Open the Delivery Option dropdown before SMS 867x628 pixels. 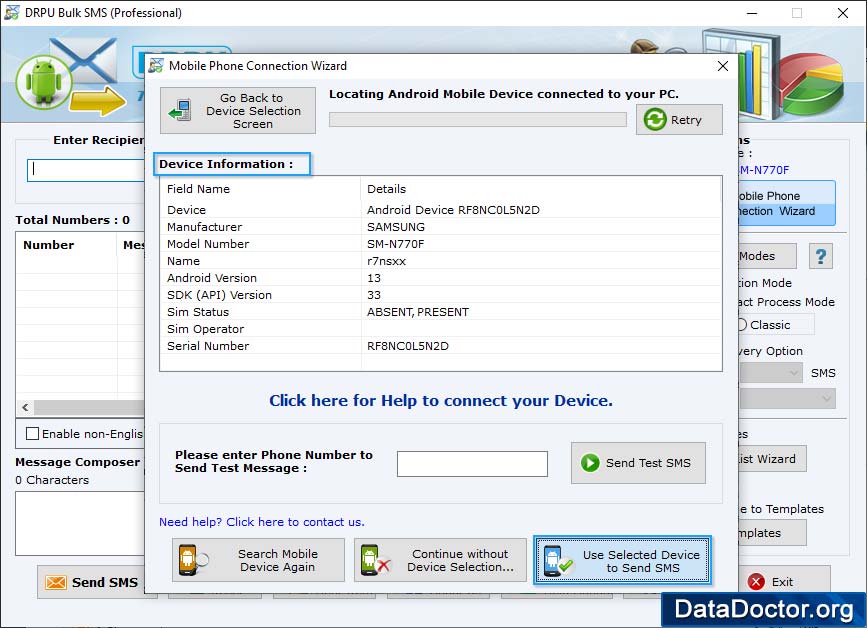pyautogui.click(x=771, y=373)
